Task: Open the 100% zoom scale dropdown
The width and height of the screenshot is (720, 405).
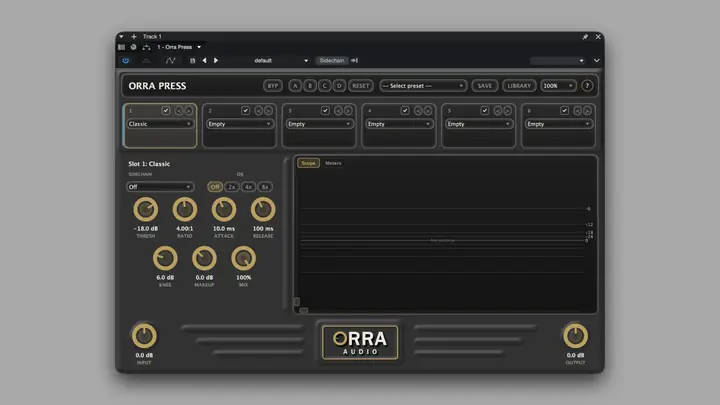Action: (x=558, y=86)
